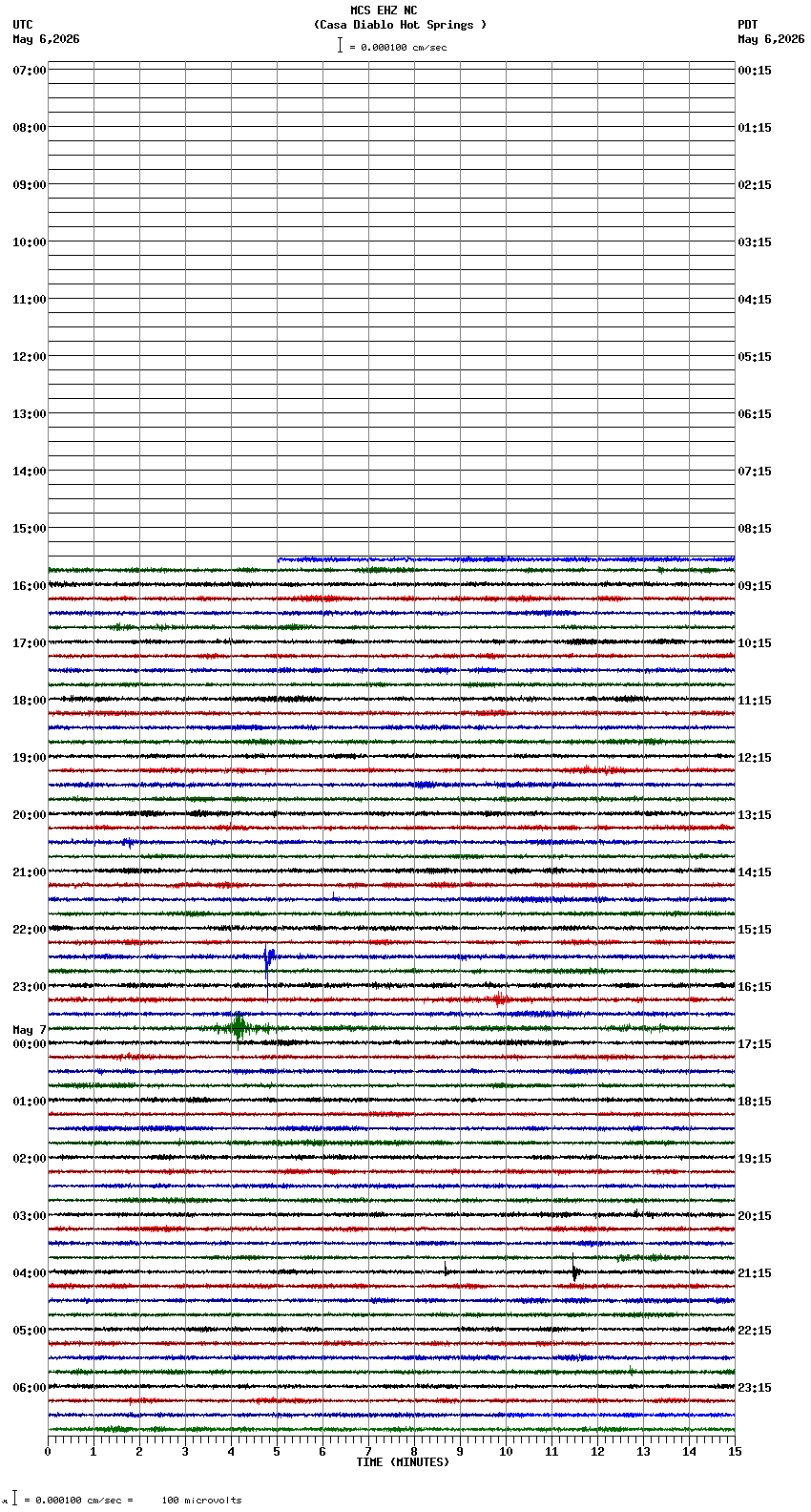Image resolution: width=811 pixels, height=1512 pixels.
Task: Click the '15:15' PDT time label
Action: tap(755, 930)
